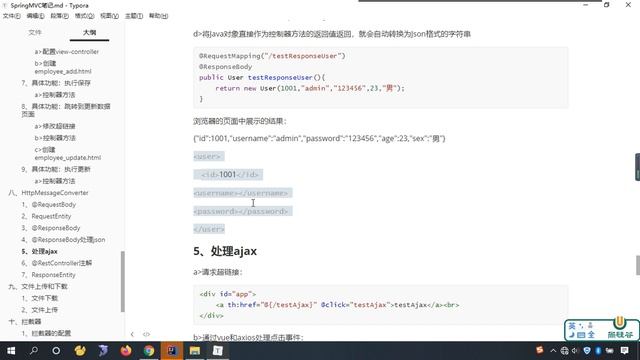Go to outline item 4、@ResponseBody处理json
The image size is (640, 360).
[x=63, y=240]
